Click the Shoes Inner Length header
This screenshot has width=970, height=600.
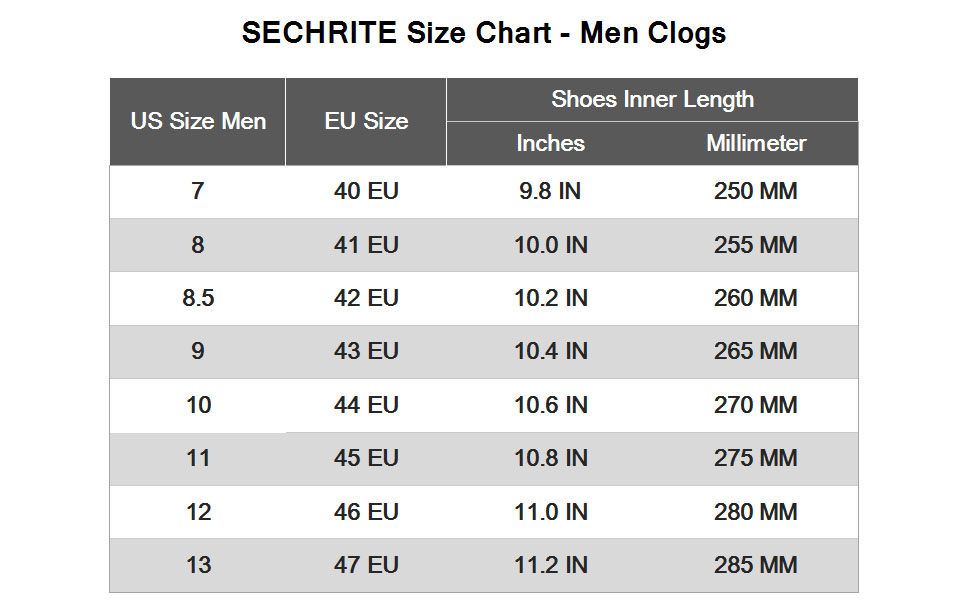coord(653,100)
